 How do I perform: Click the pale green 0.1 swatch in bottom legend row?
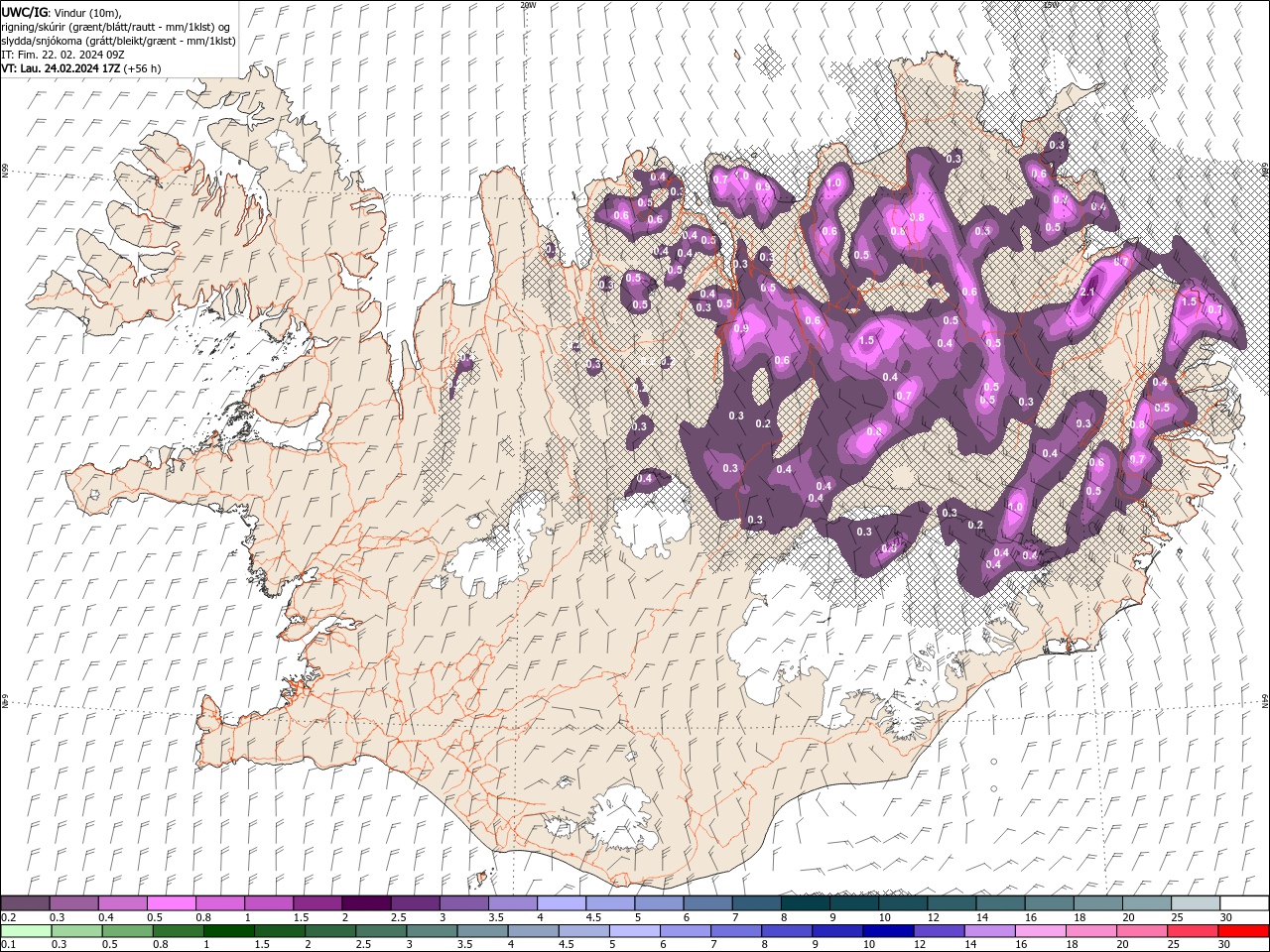26,932
